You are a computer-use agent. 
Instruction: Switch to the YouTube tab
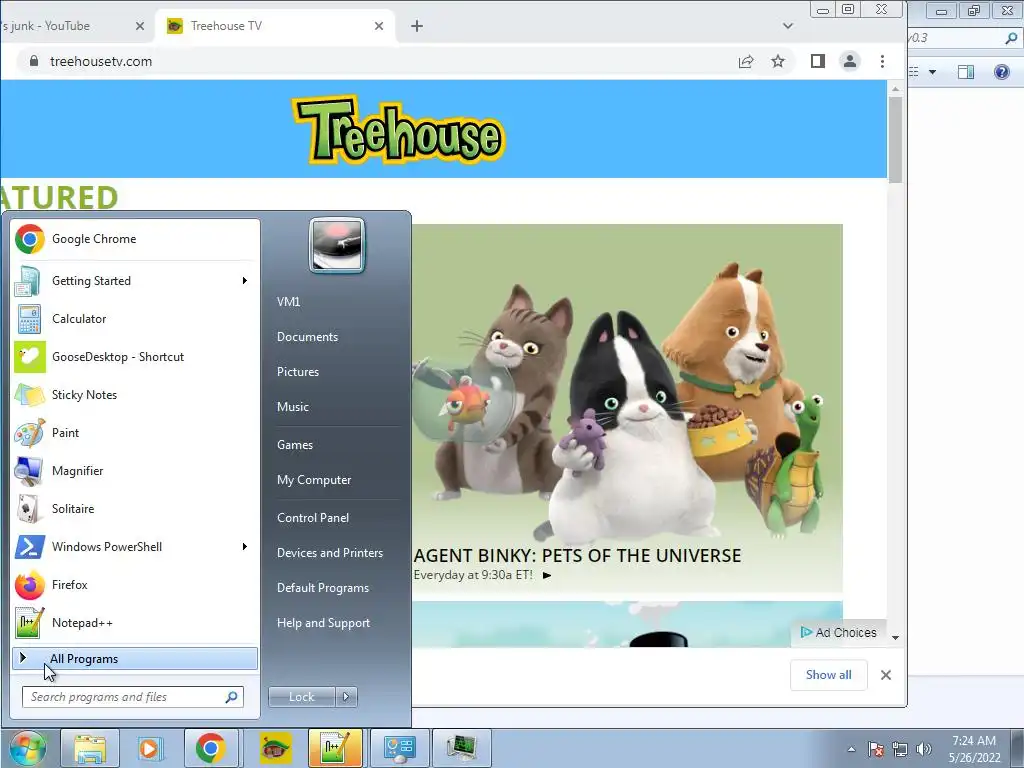click(x=65, y=26)
